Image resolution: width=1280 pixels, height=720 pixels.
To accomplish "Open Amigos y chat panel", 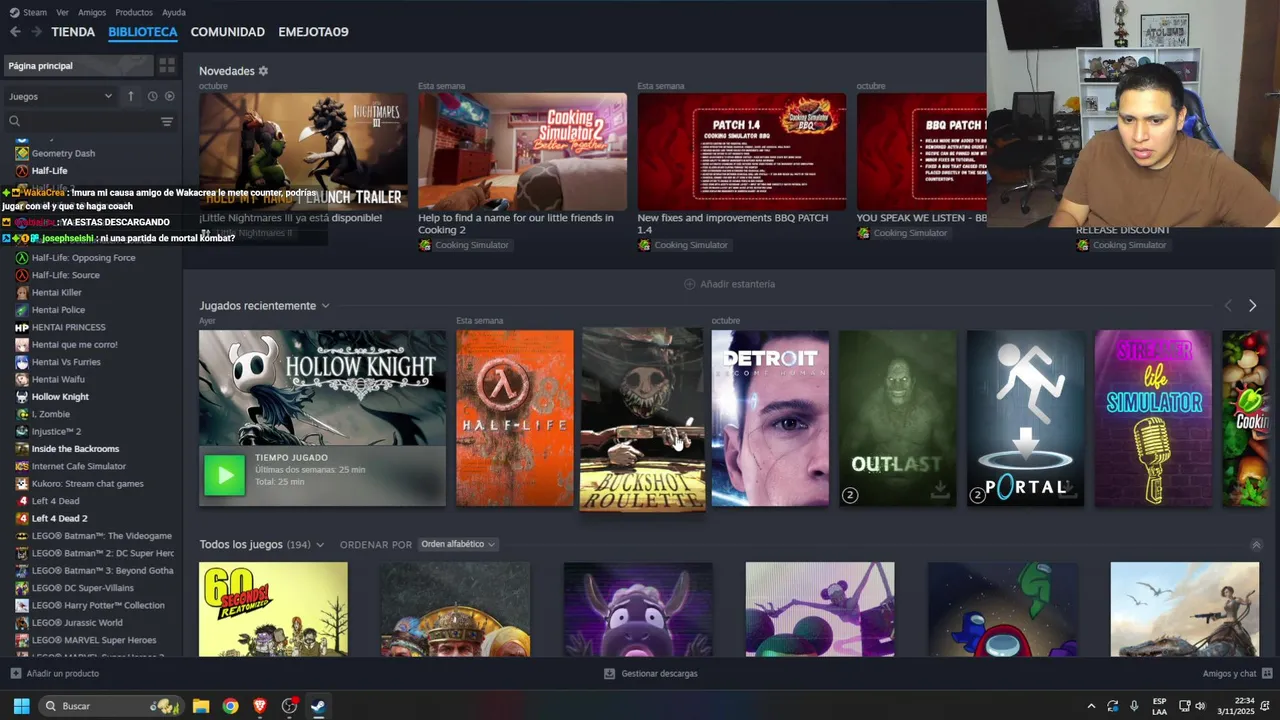I will (1237, 674).
